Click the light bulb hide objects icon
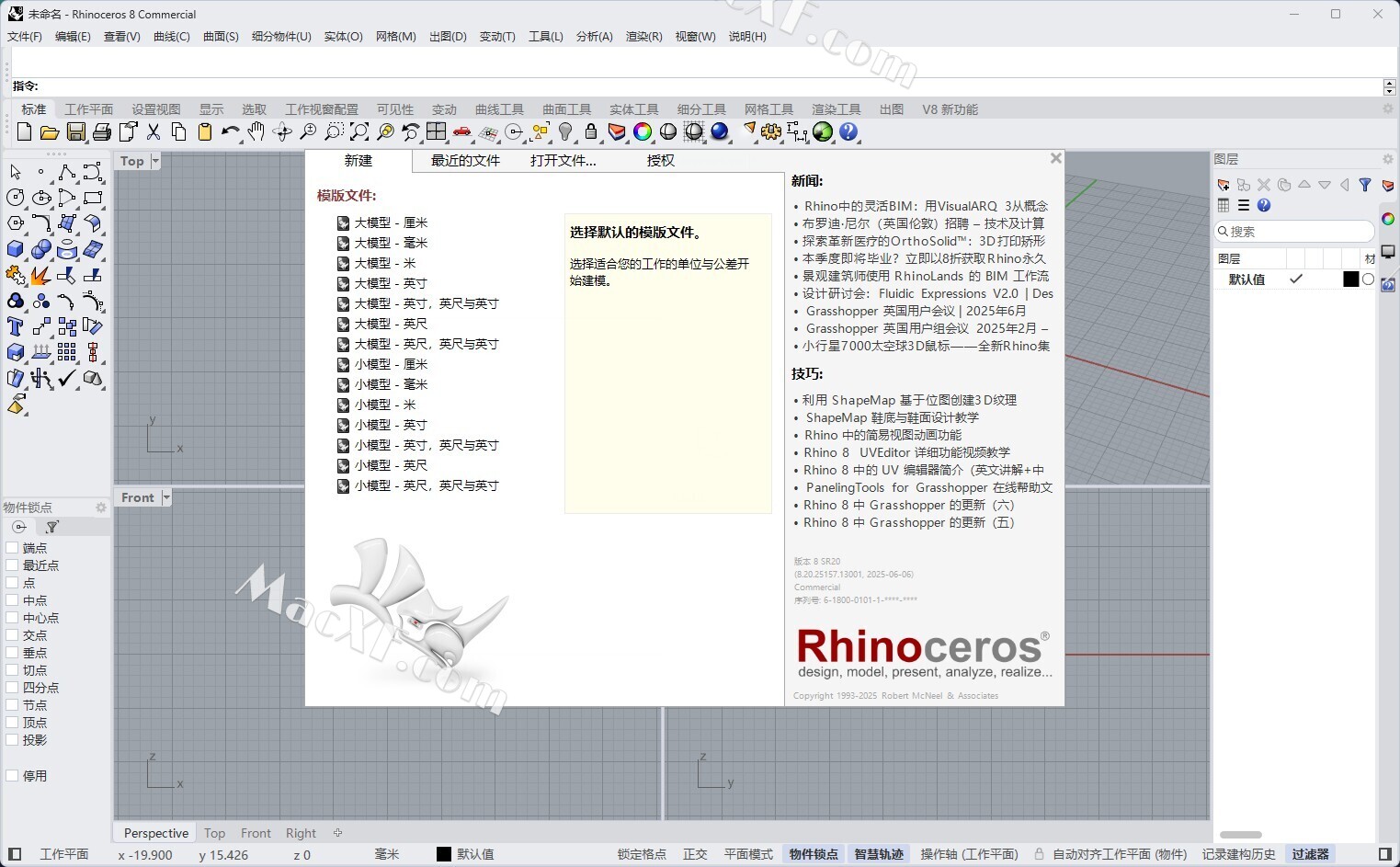Screen dimensions: 1400x867 point(565,131)
